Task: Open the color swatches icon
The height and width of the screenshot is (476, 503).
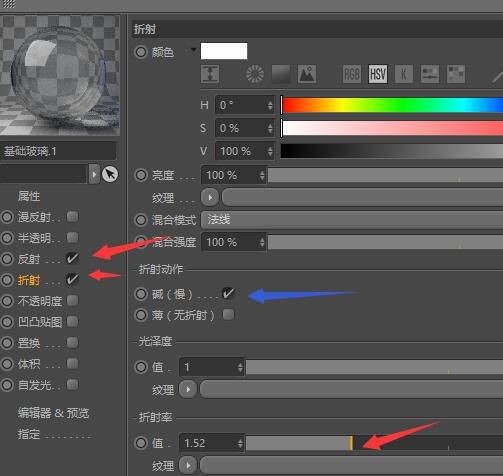Action: click(x=456, y=74)
